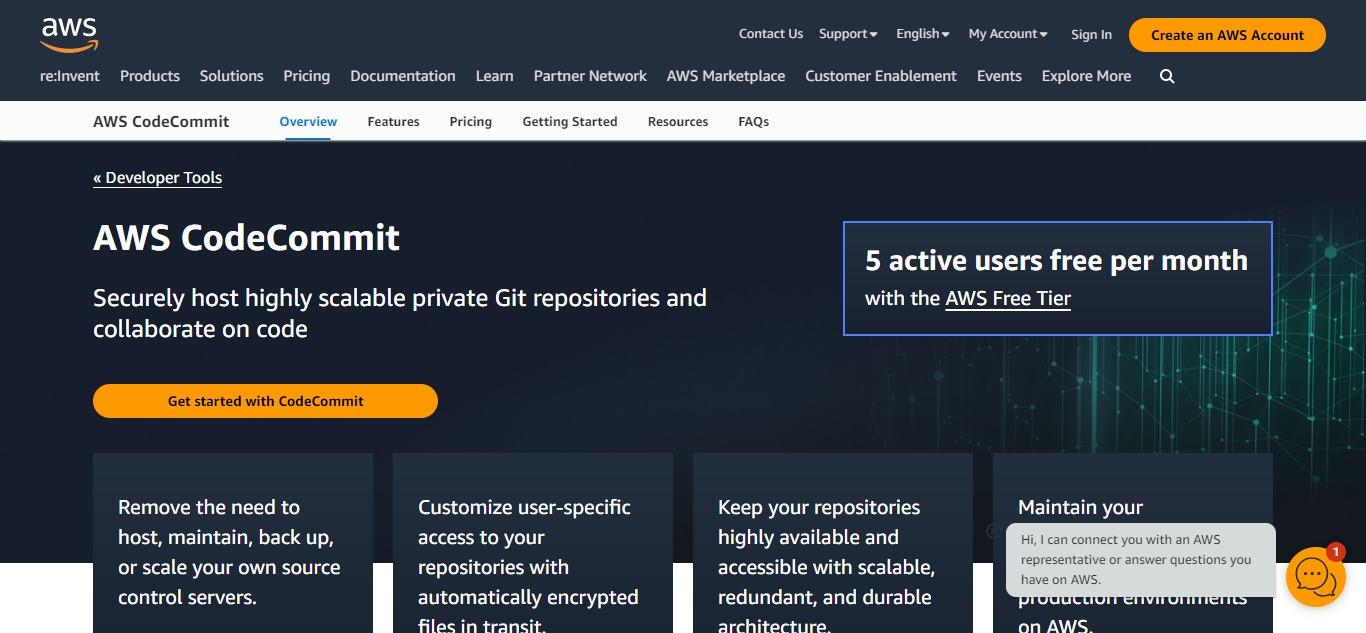Click the Sign In link
1366x633 pixels.
point(1091,35)
